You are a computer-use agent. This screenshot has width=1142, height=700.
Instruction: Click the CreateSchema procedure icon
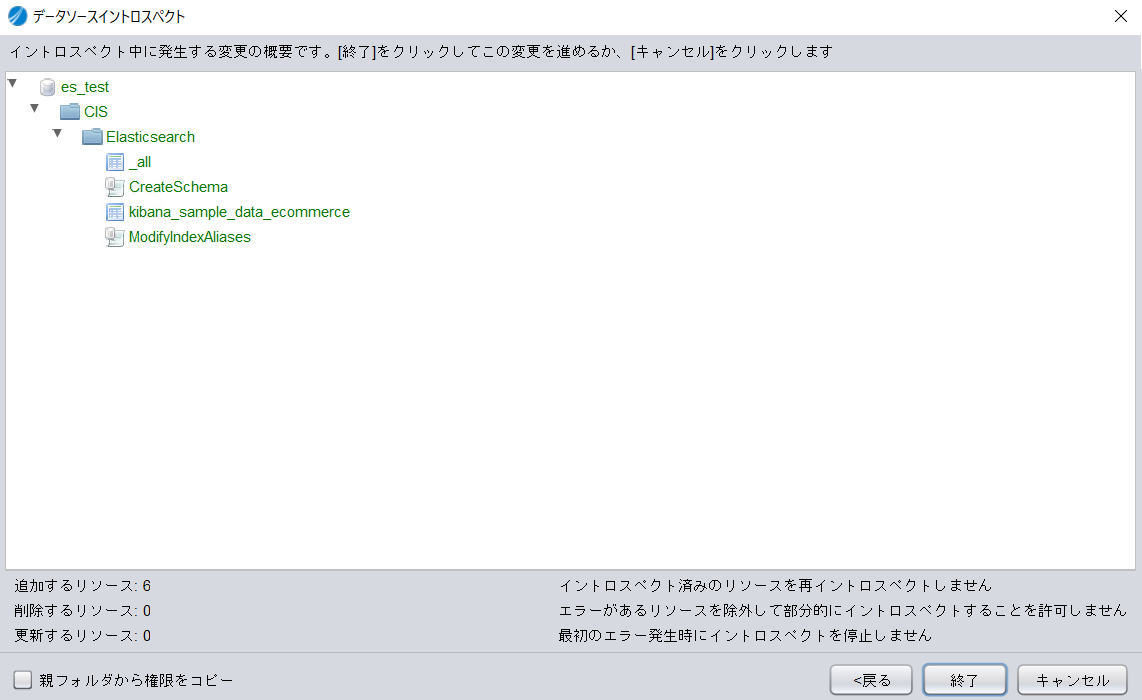coord(114,187)
